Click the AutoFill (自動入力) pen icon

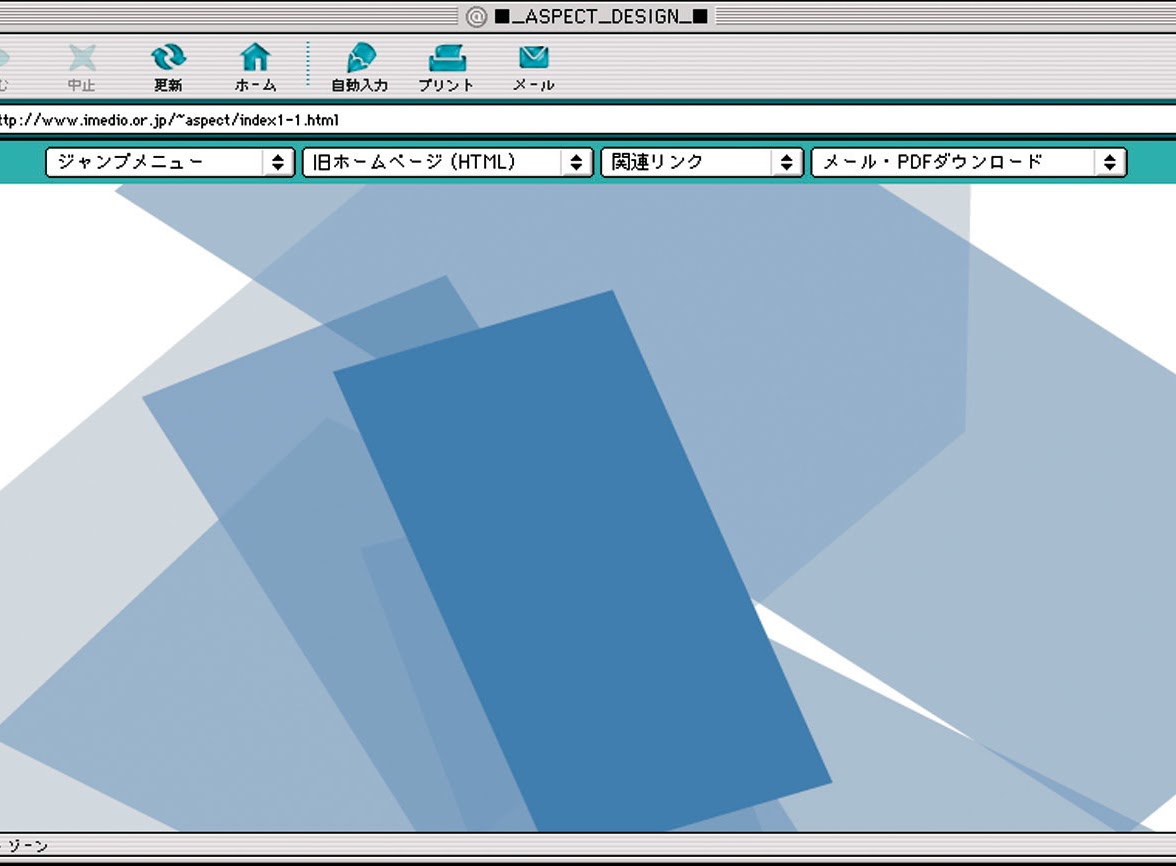tap(359, 60)
